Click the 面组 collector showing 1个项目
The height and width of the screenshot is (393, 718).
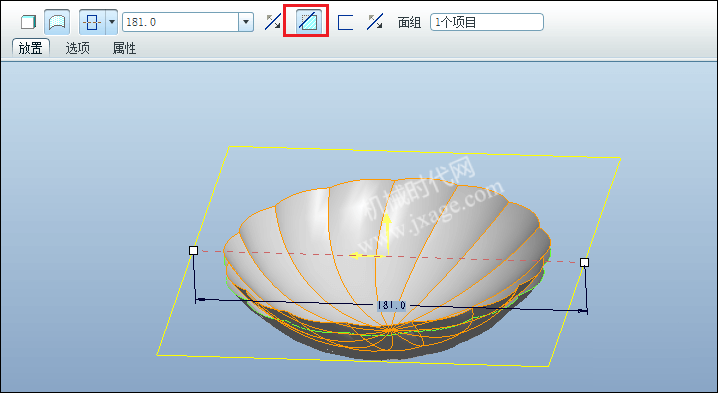point(487,22)
